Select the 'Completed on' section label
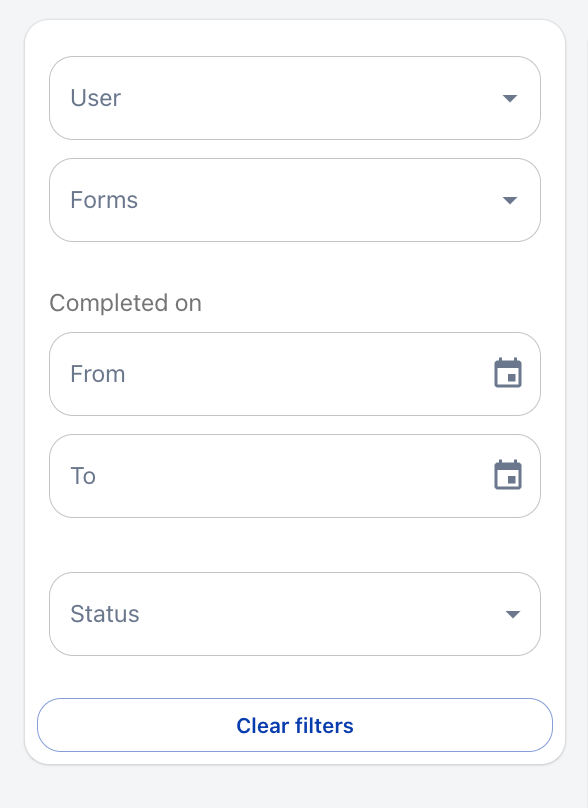Image resolution: width=588 pixels, height=808 pixels. click(x=125, y=303)
